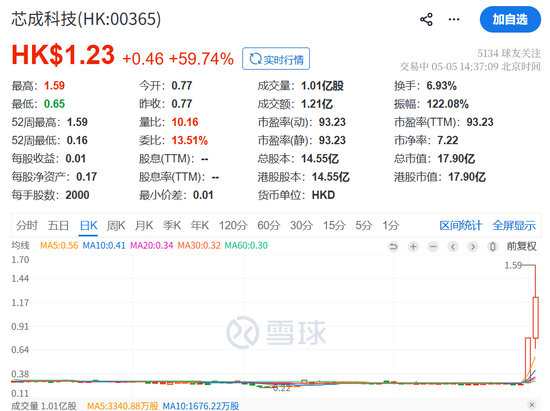
Task: Click the 货币单位 HKD value
Action: coord(323,195)
